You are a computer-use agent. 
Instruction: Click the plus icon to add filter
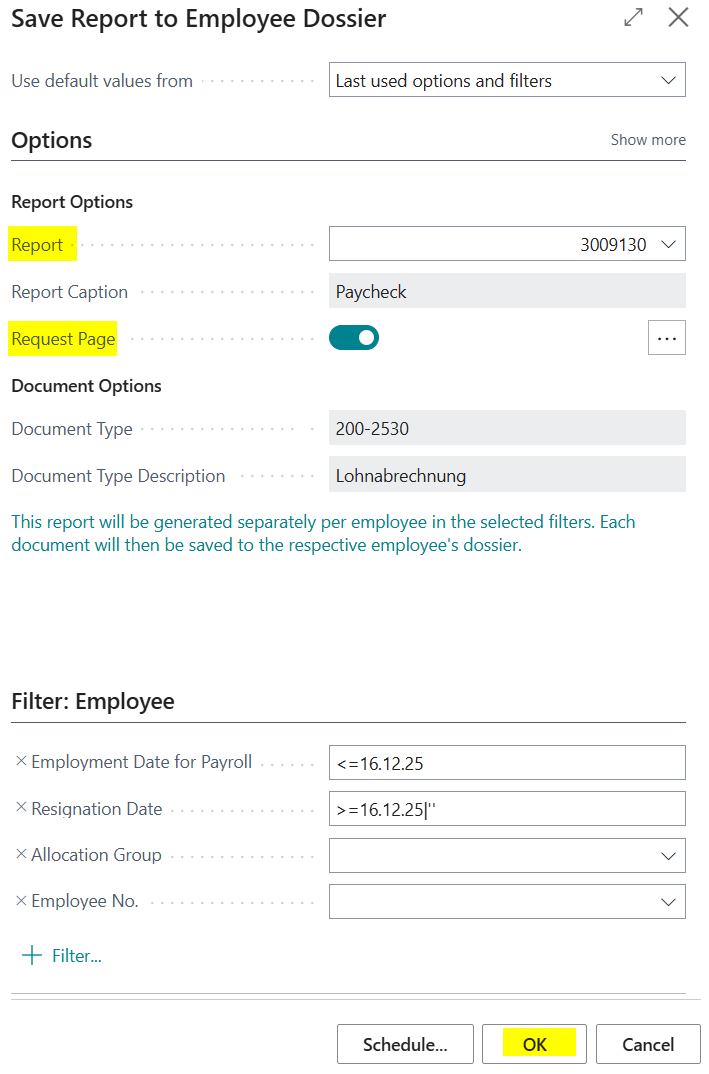tap(33, 956)
